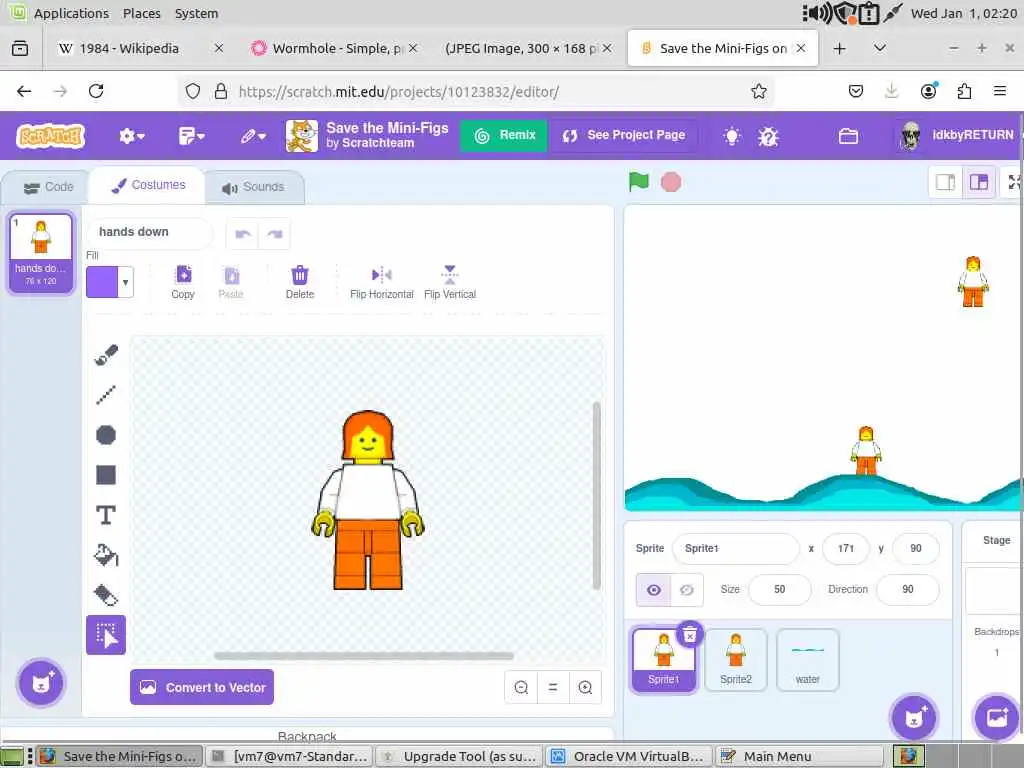This screenshot has height=768, width=1024.
Task: Open idkbyRETURN account menu
Action: [x=957, y=135]
